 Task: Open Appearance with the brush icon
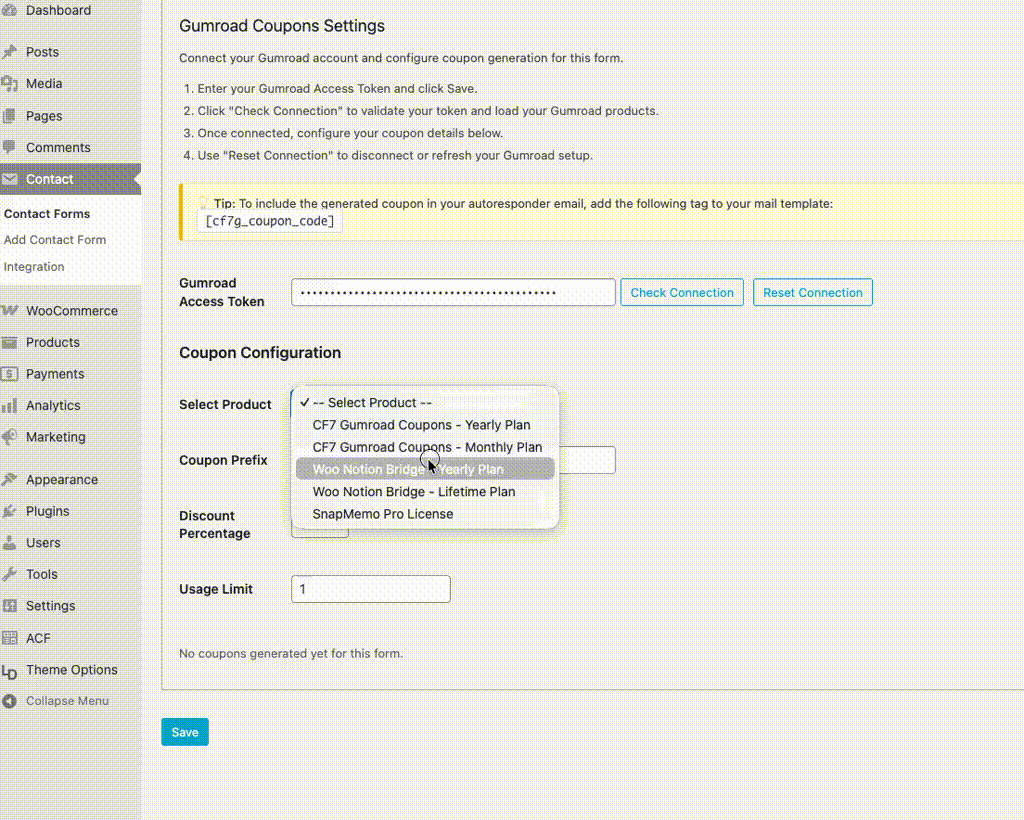[x=13, y=479]
